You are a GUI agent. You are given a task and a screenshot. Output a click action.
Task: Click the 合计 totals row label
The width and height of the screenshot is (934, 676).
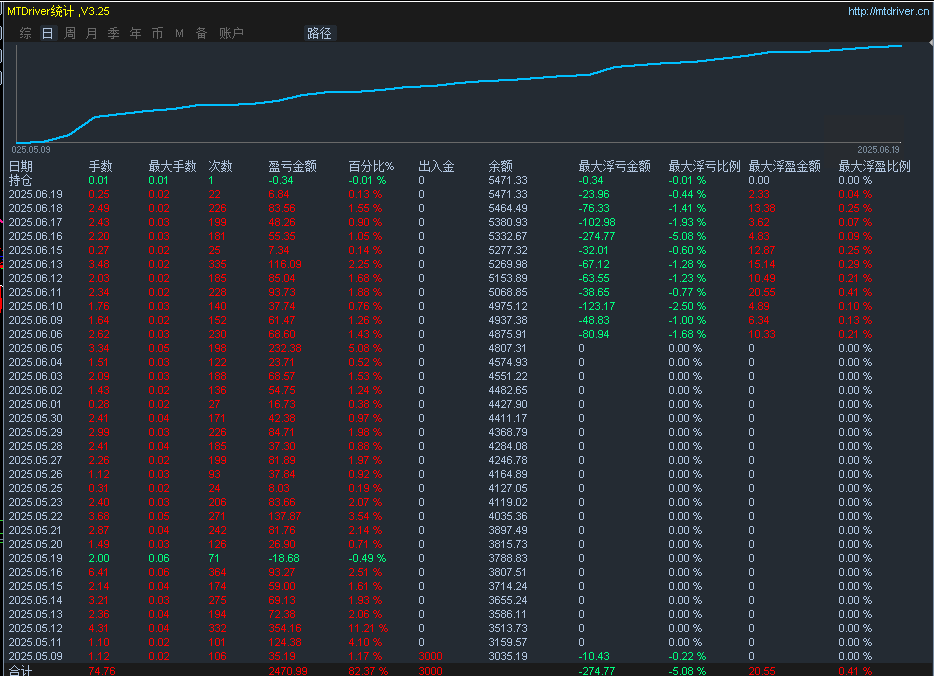point(21,670)
